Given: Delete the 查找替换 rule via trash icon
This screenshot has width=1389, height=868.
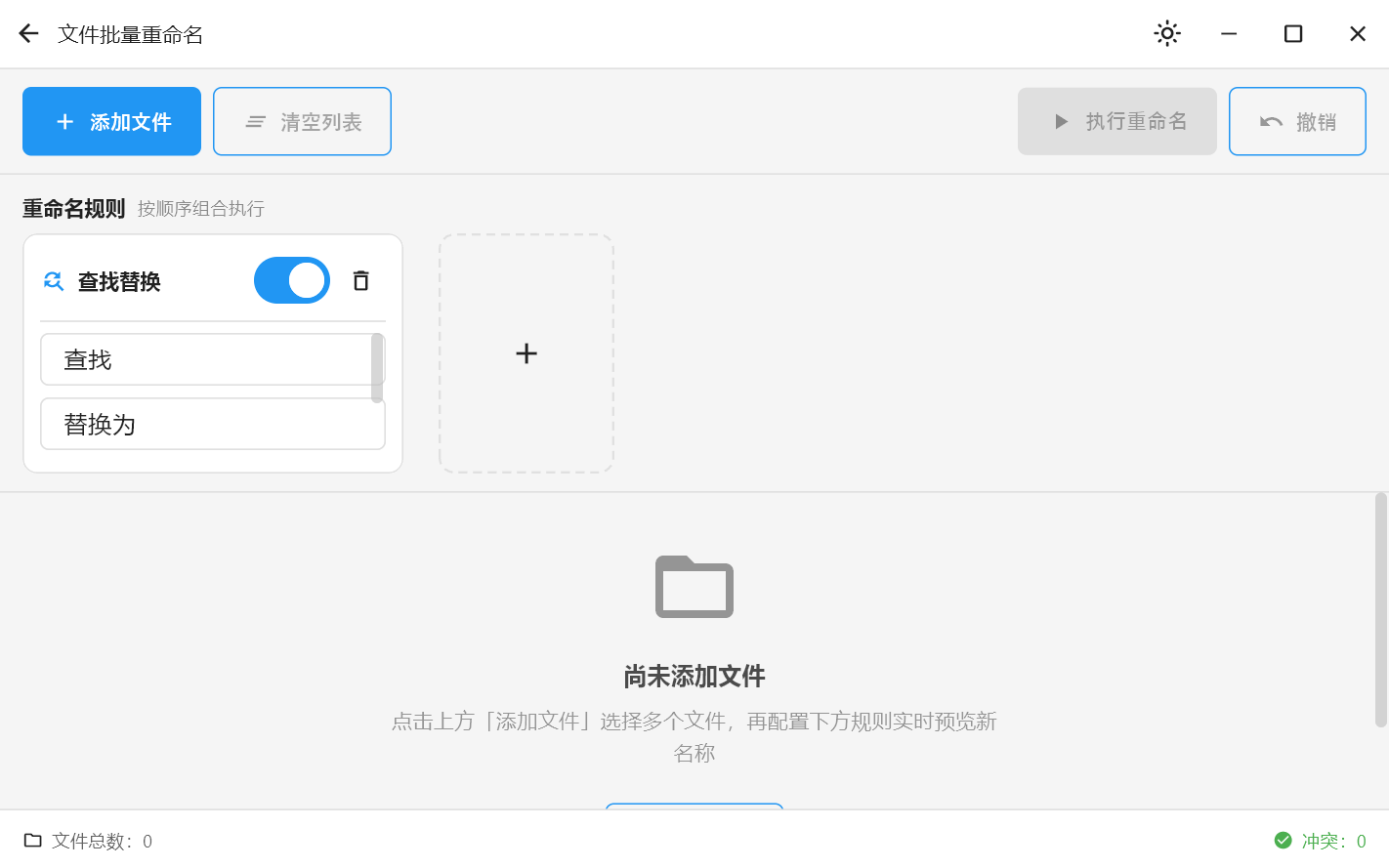Looking at the screenshot, I should [x=360, y=280].
